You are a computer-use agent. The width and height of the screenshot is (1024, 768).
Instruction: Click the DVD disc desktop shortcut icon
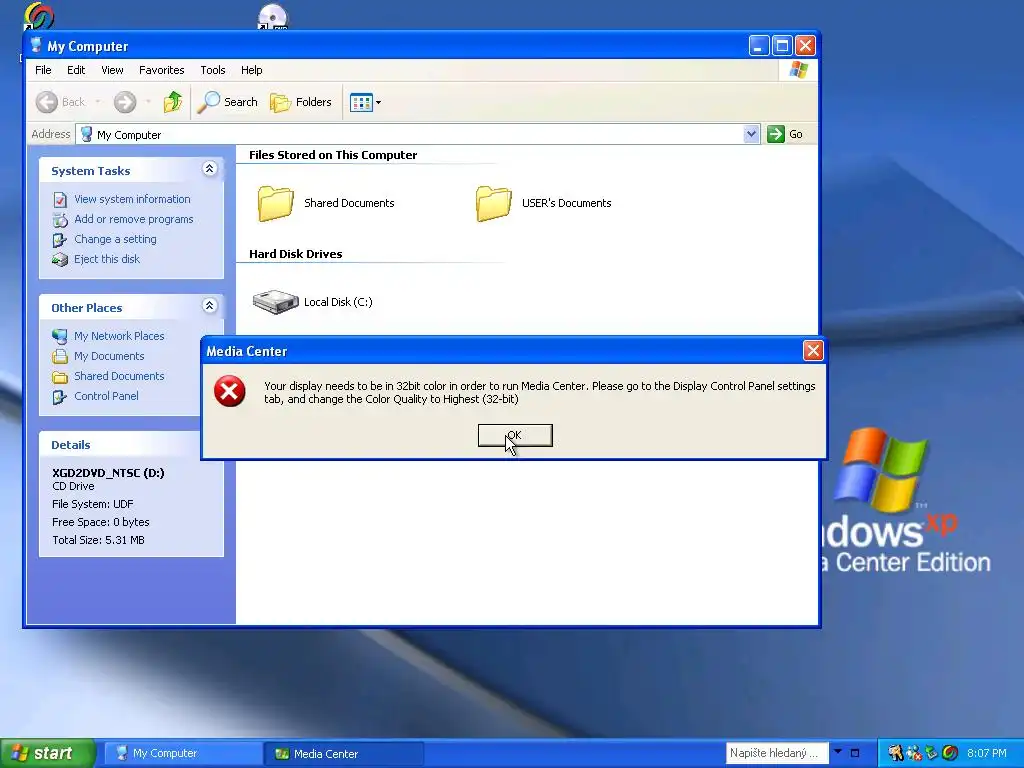pyautogui.click(x=273, y=16)
